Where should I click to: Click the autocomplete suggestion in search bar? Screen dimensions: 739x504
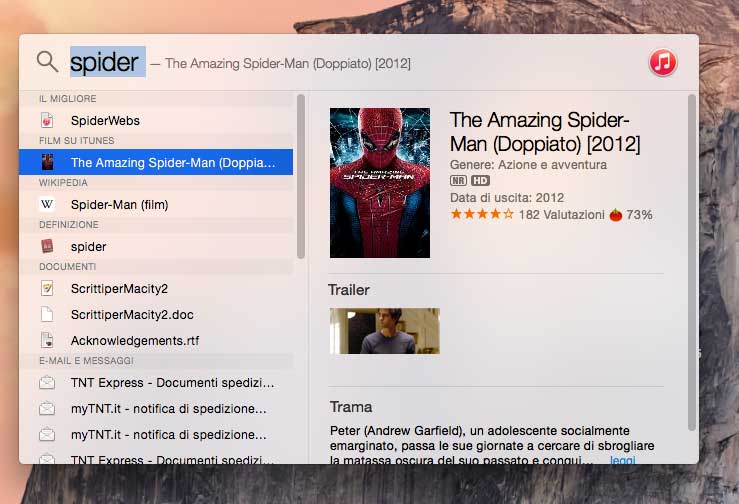coord(287,64)
